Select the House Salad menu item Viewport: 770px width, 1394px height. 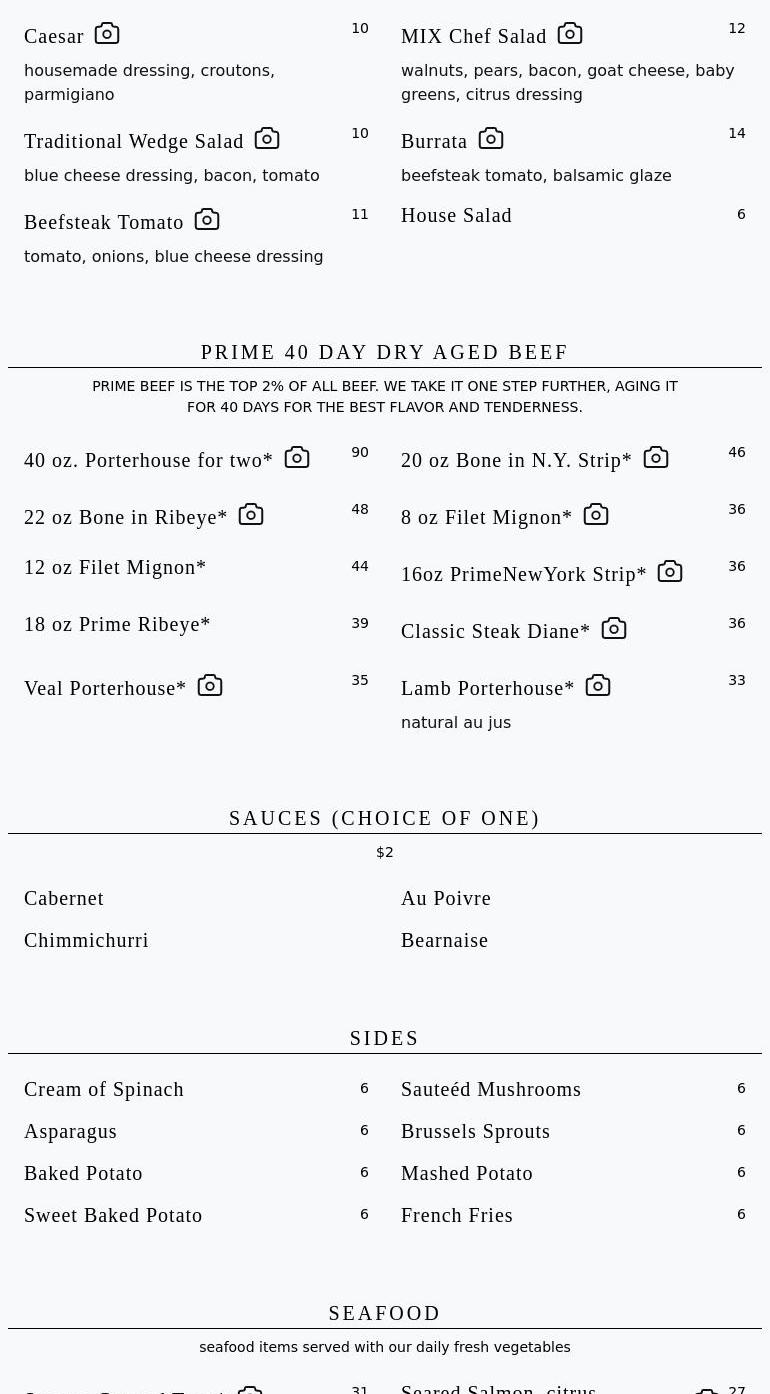point(456,216)
